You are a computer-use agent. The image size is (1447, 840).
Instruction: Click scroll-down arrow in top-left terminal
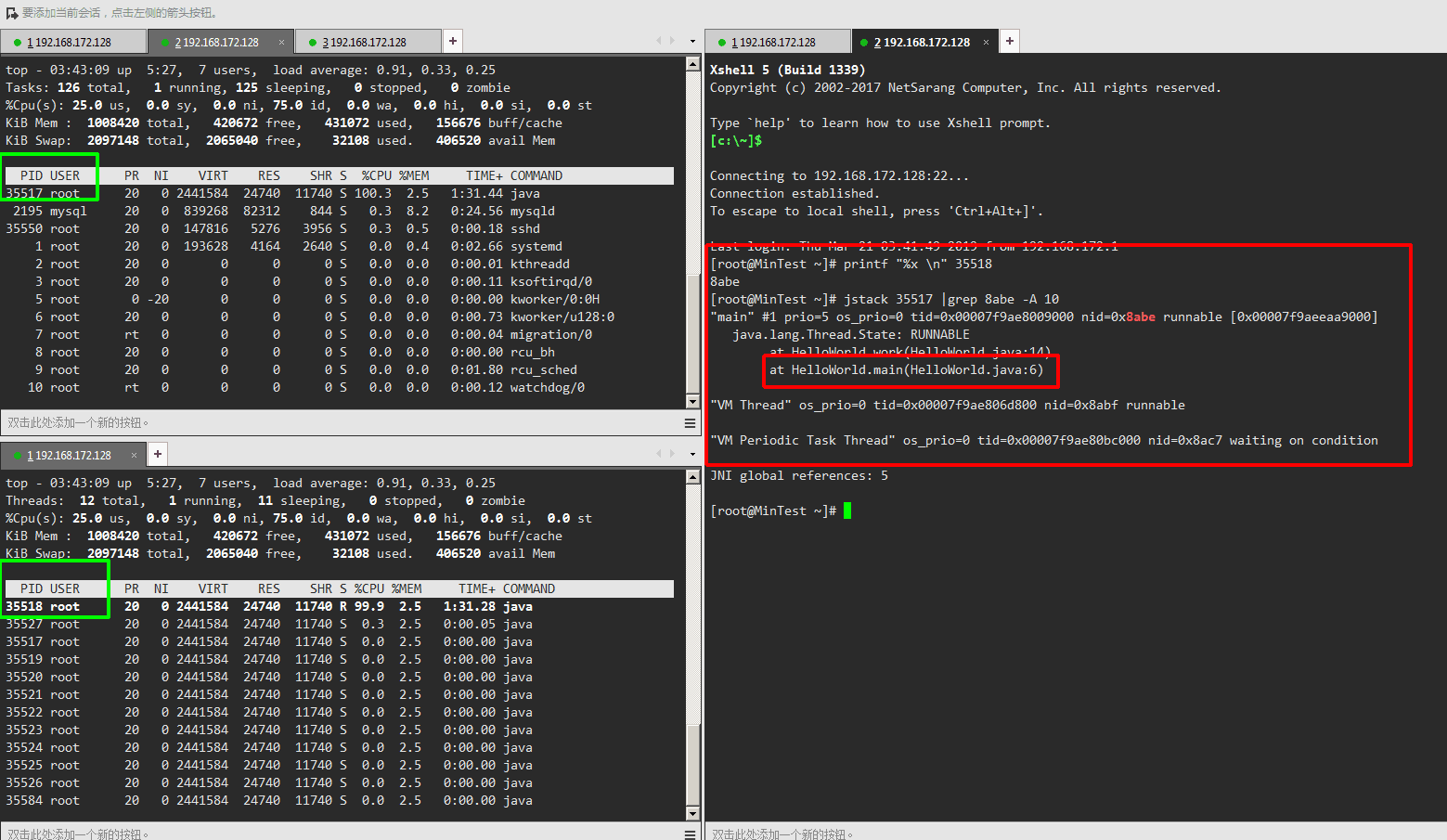click(692, 401)
